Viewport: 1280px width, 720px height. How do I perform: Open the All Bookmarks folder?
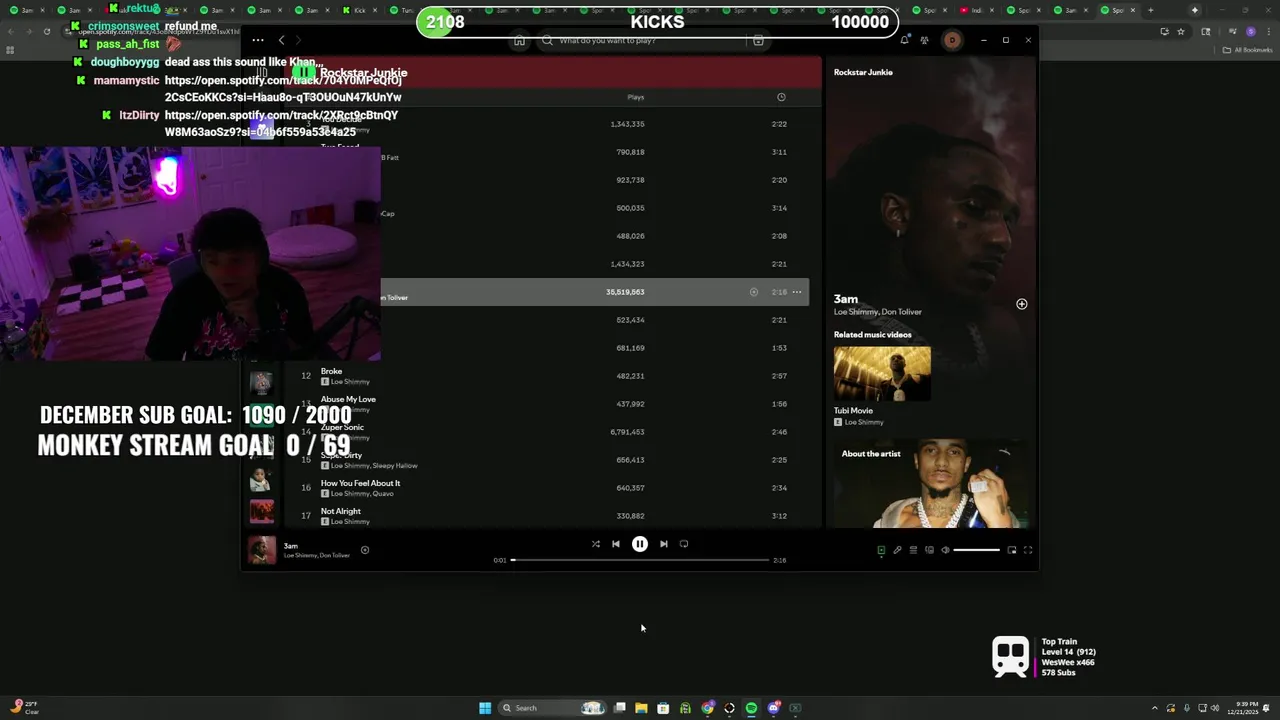(1248, 49)
